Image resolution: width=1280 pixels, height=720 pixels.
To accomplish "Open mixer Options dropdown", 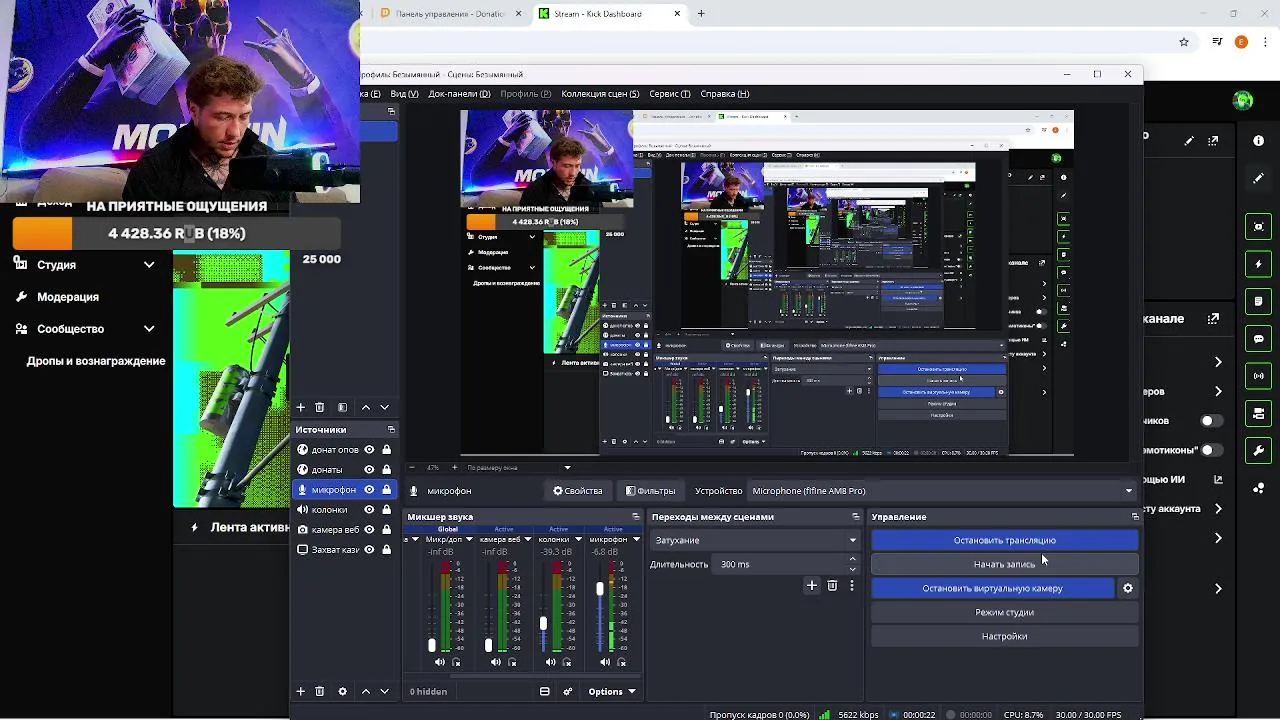I will 611,691.
